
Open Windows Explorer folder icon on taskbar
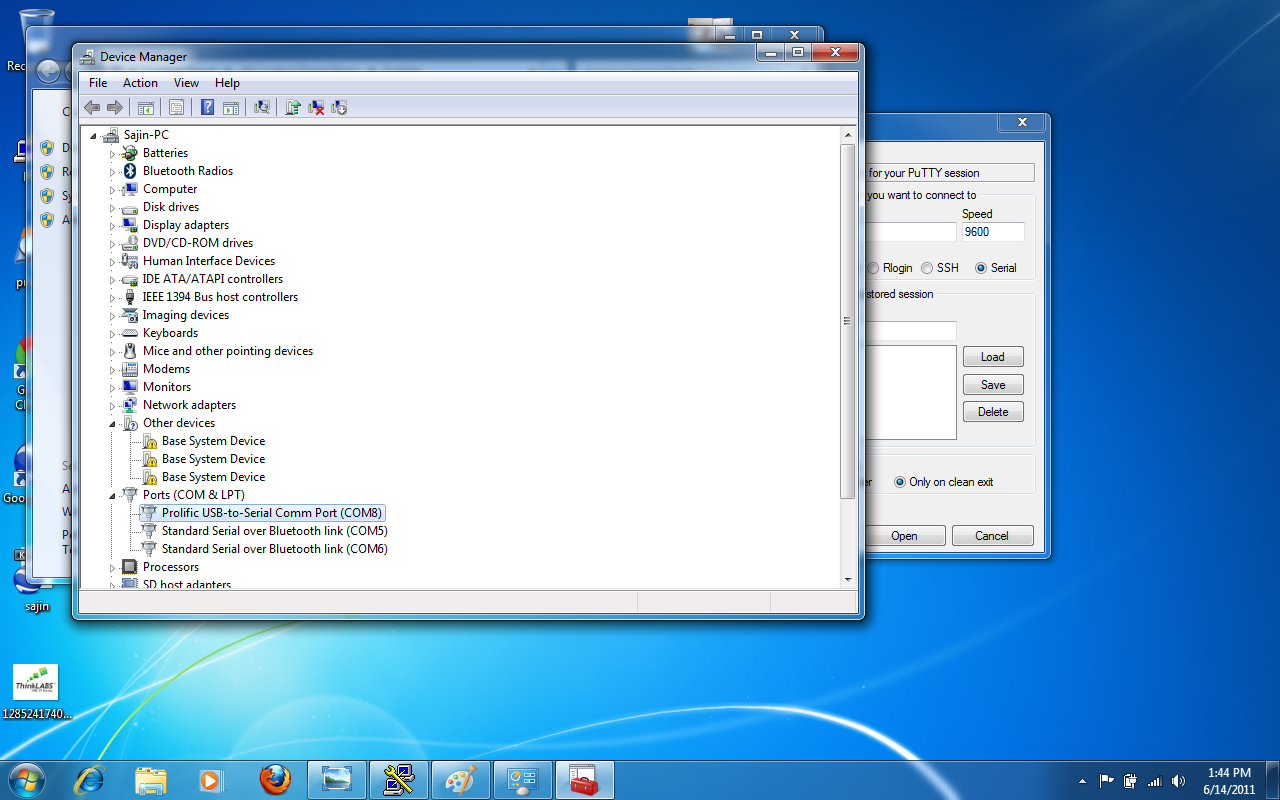(151, 780)
